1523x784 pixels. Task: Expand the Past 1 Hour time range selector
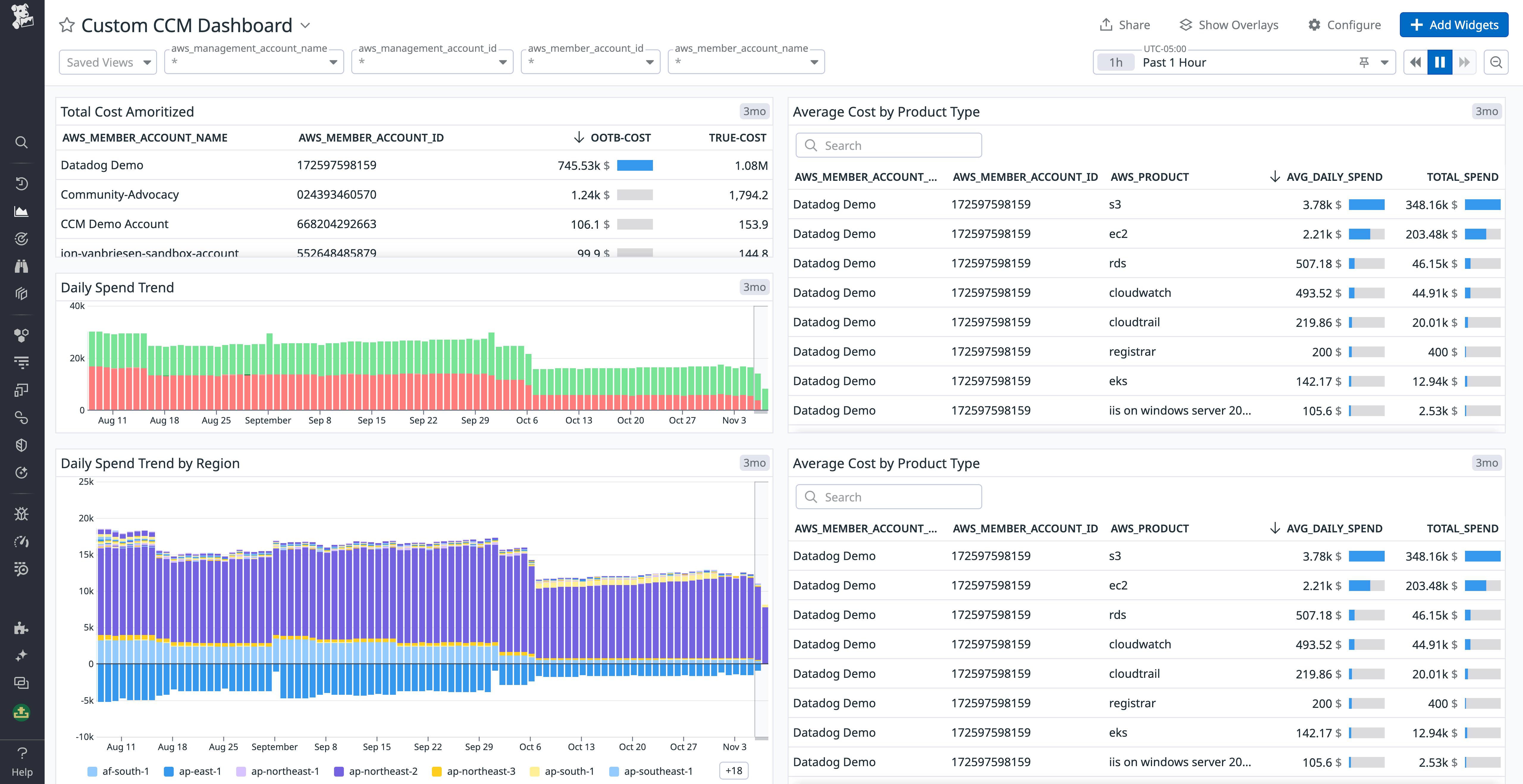[x=1384, y=62]
